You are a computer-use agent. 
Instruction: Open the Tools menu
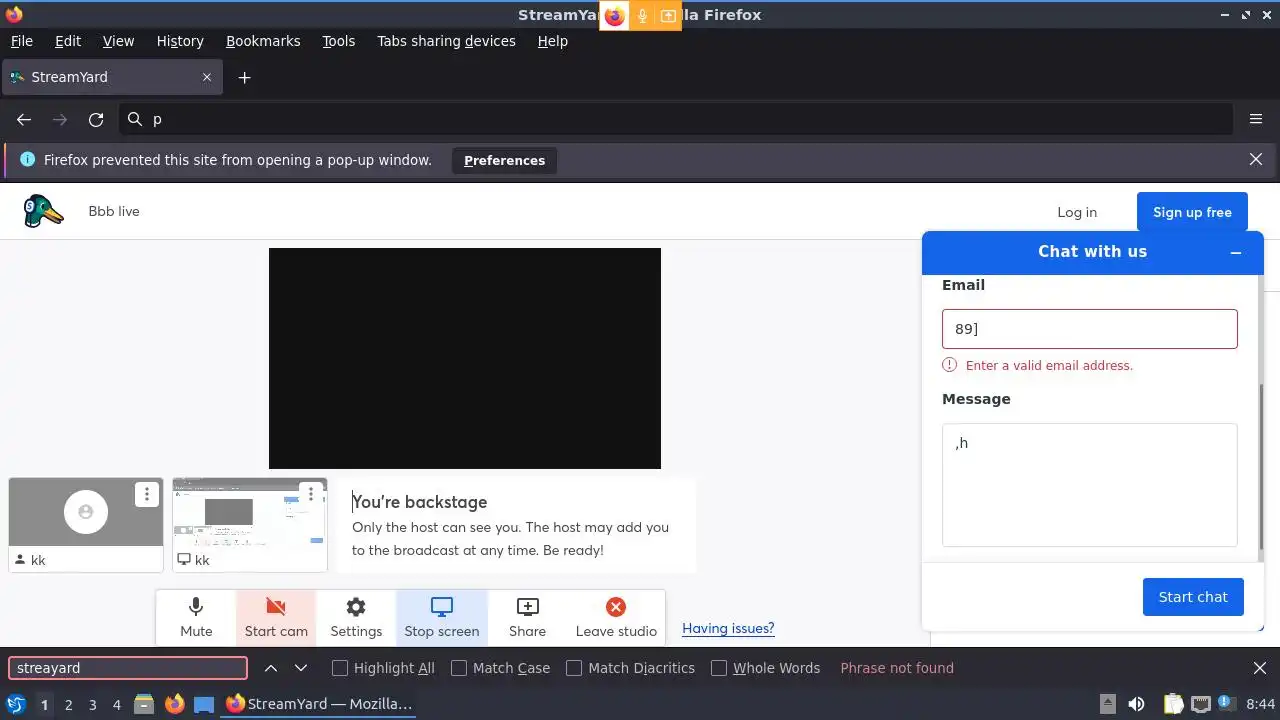coord(339,41)
